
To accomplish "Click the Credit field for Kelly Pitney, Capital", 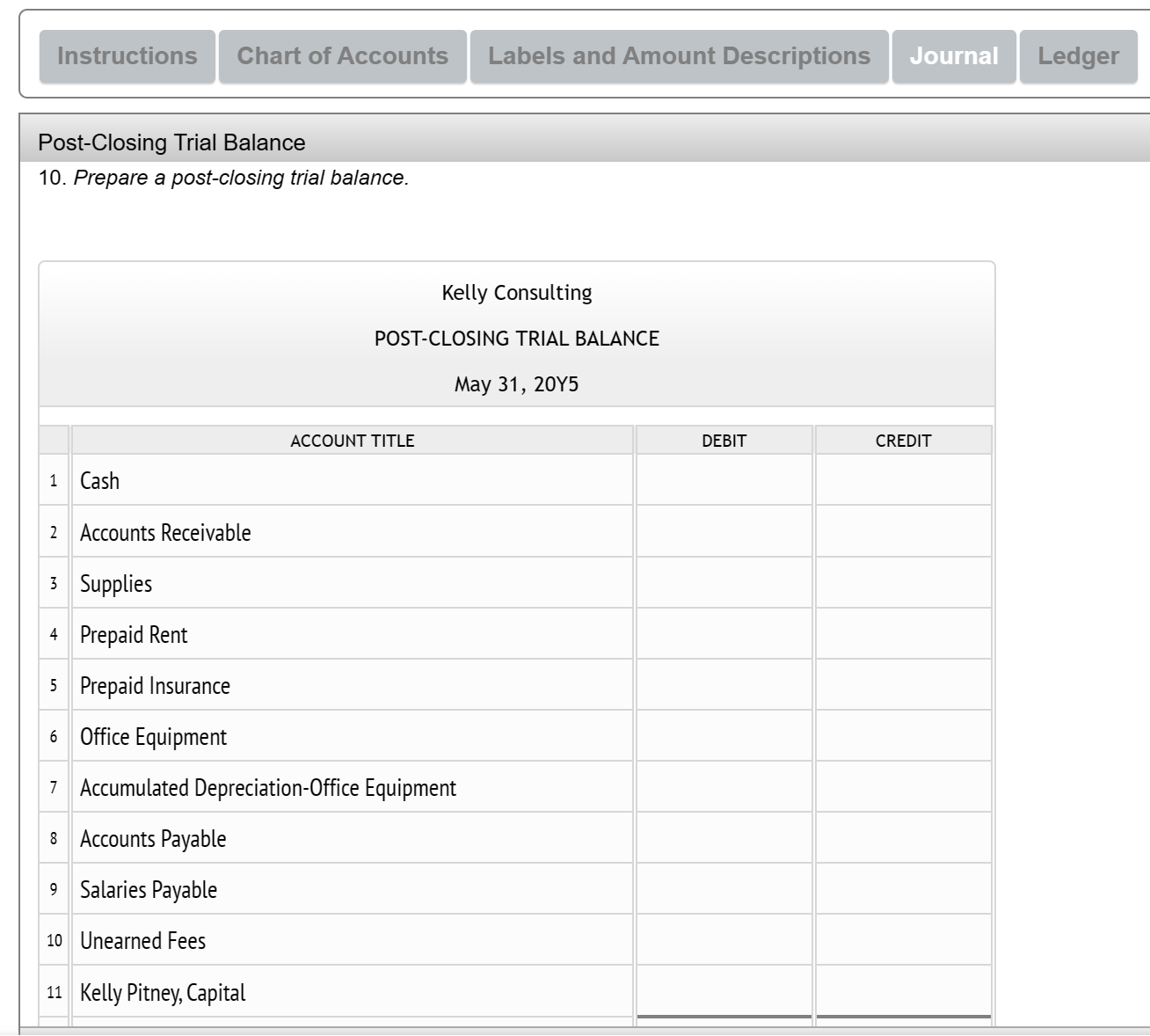I will [x=904, y=992].
